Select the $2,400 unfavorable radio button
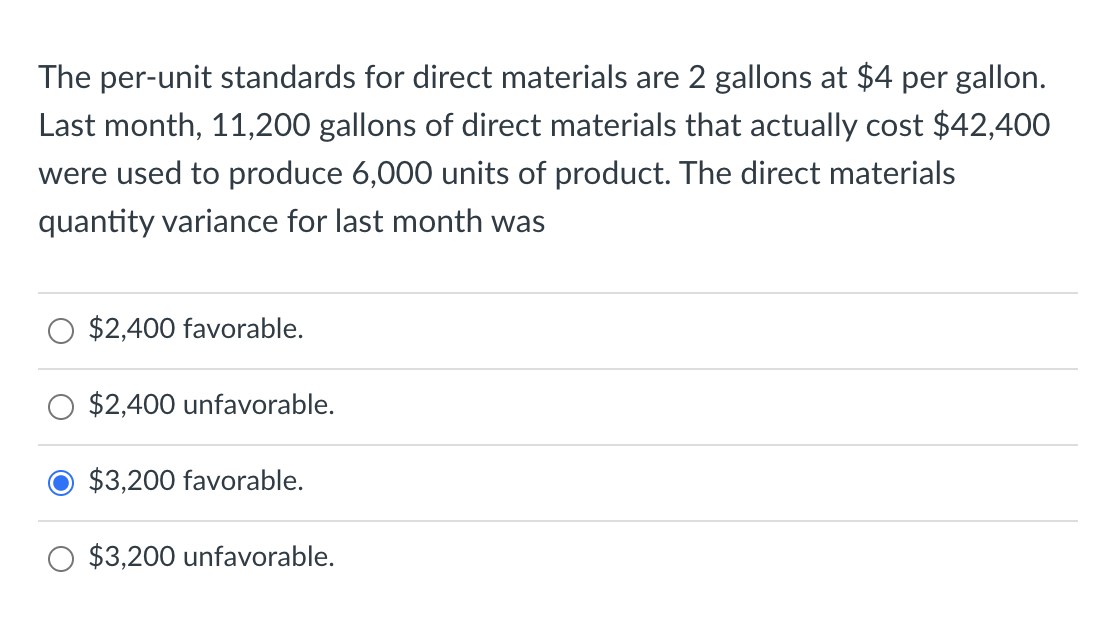 (x=60, y=406)
